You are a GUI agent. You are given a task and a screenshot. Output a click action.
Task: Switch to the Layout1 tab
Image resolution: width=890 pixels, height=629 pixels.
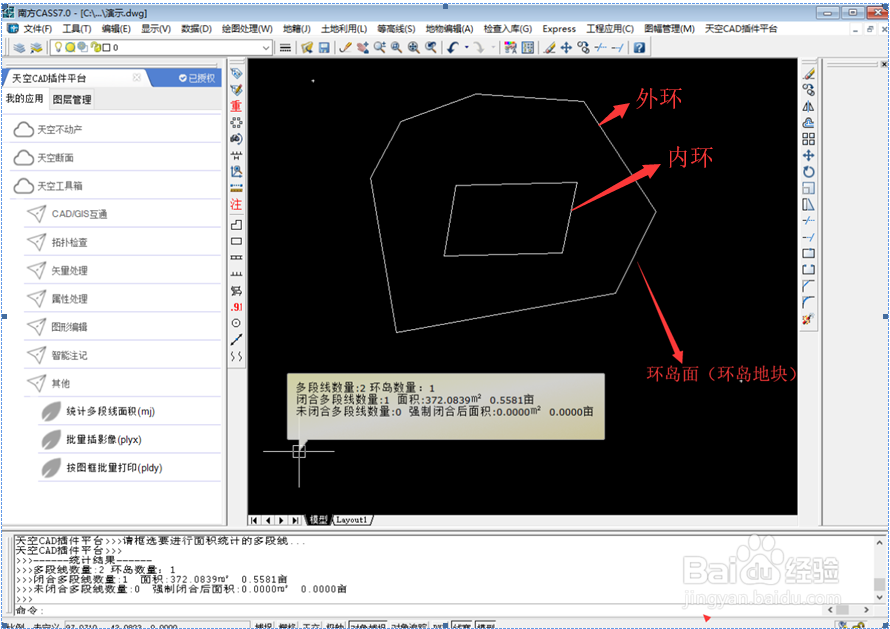pos(352,520)
